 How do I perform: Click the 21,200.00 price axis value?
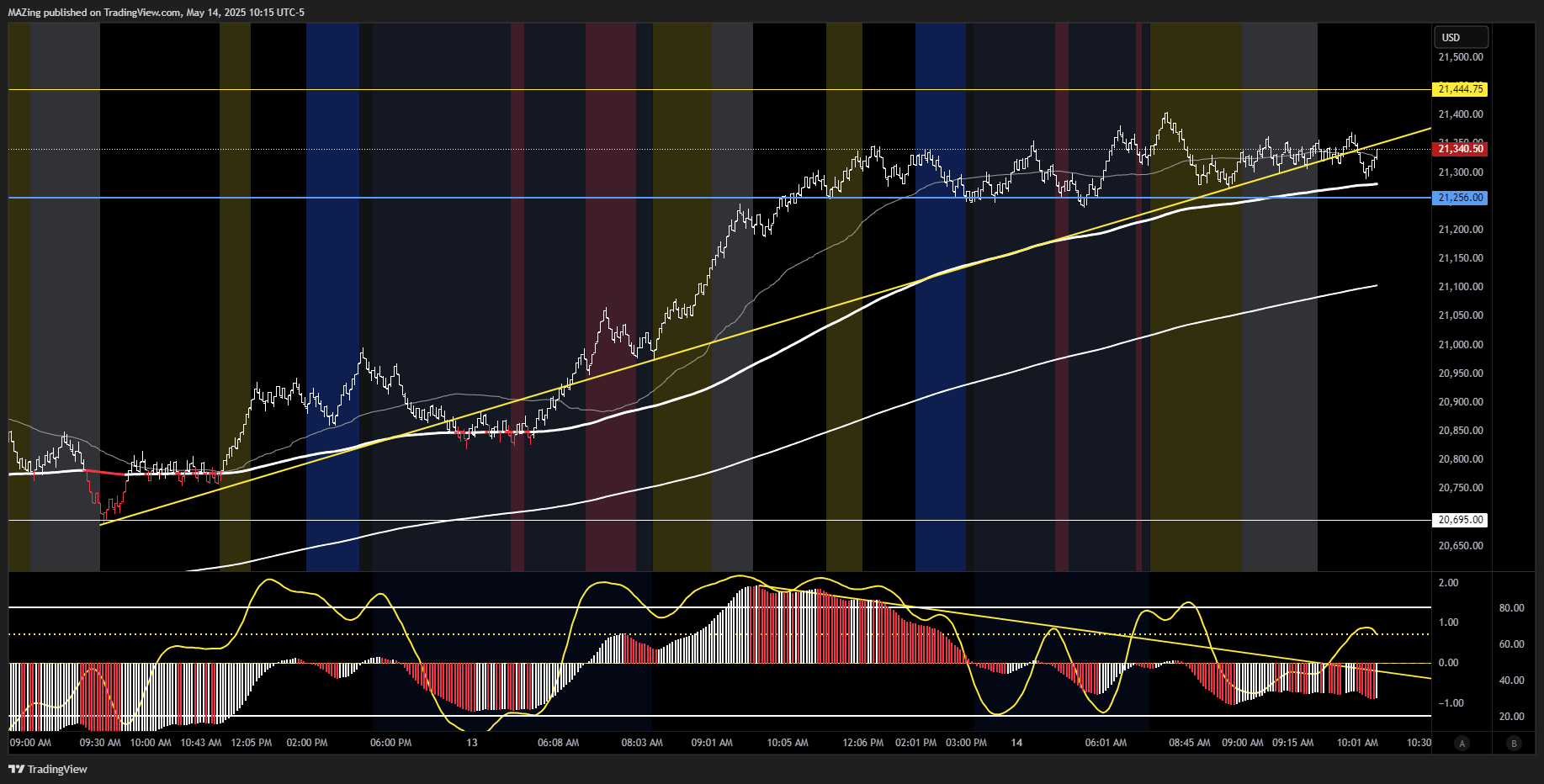(x=1461, y=230)
